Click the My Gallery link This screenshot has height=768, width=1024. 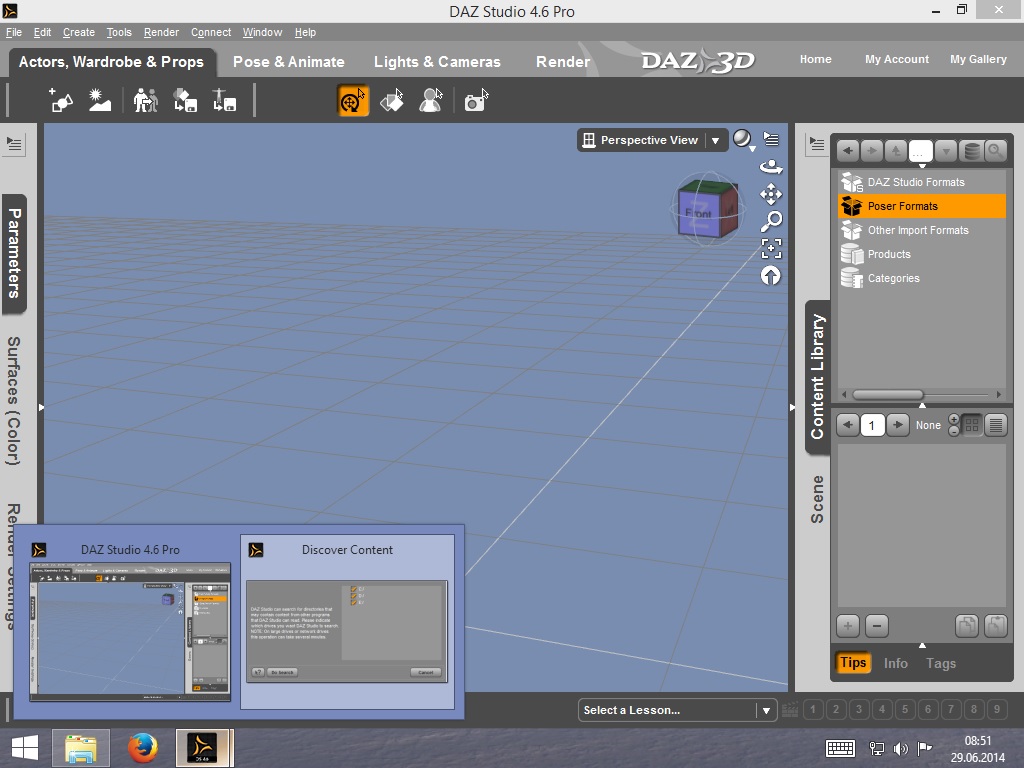click(978, 59)
